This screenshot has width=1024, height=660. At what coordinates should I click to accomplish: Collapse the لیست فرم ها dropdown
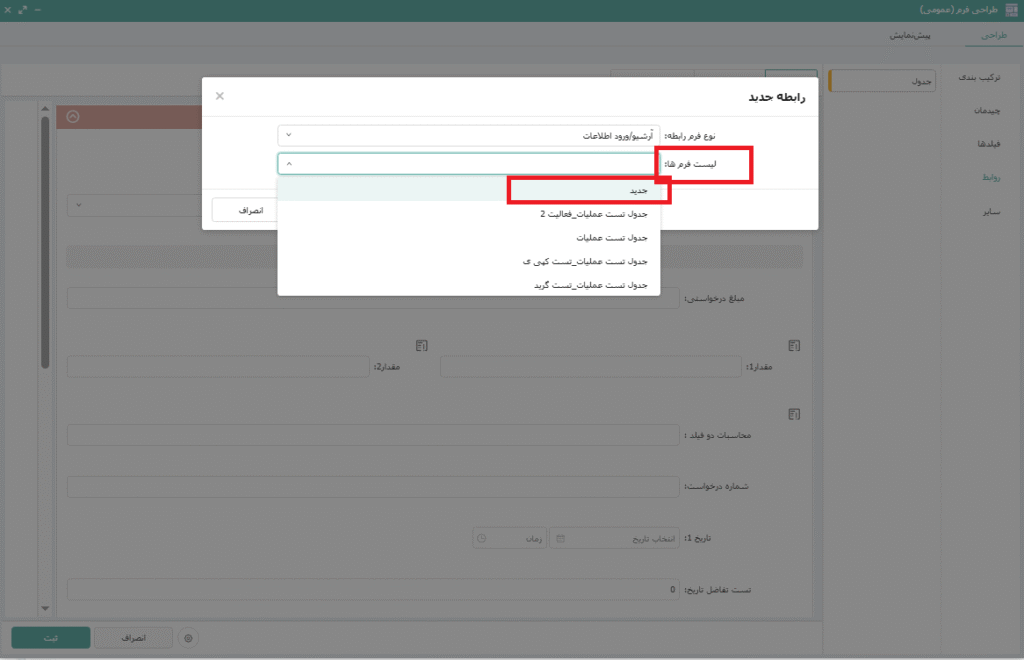289,163
